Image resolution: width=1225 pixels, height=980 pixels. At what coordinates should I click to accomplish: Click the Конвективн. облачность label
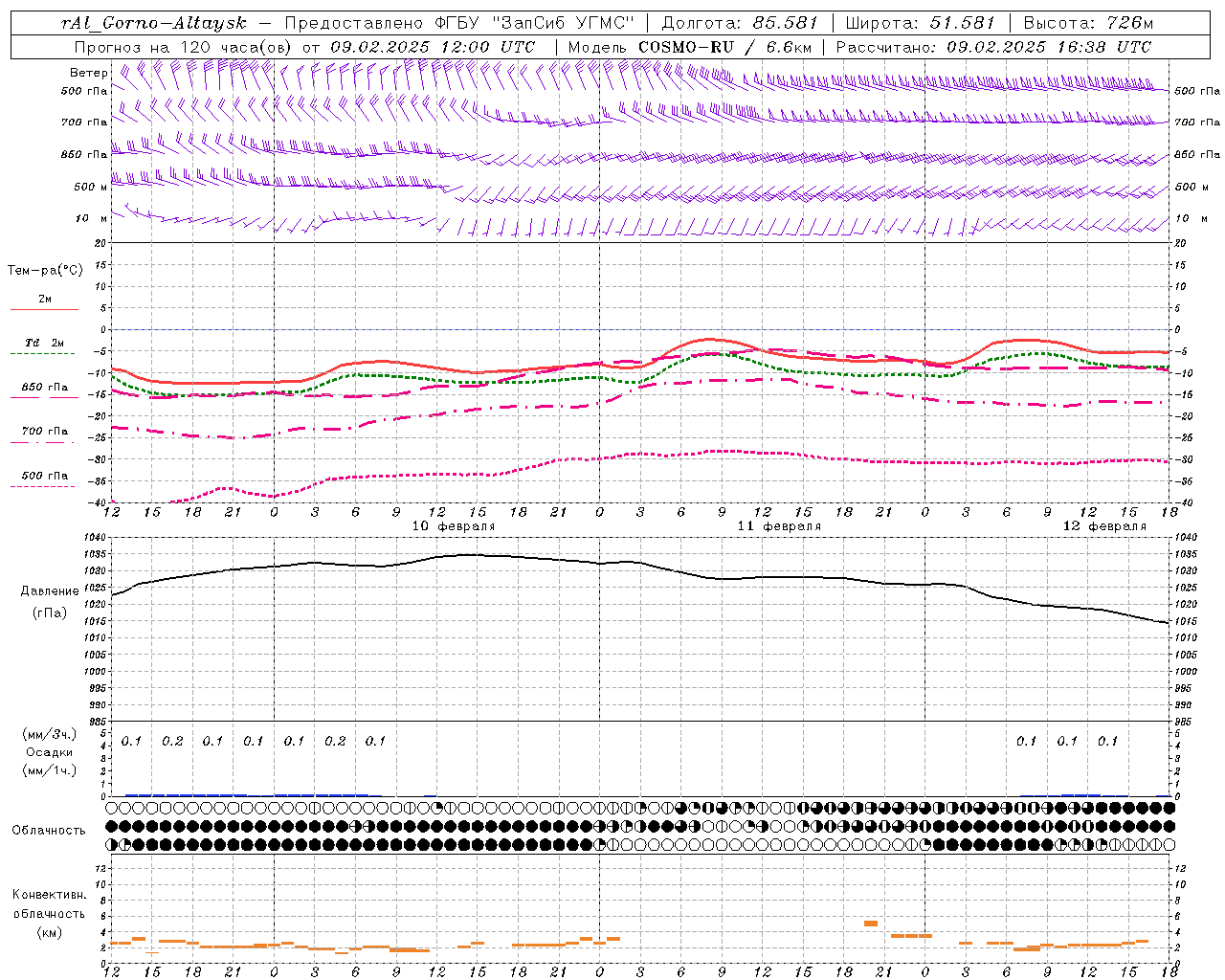point(49,904)
